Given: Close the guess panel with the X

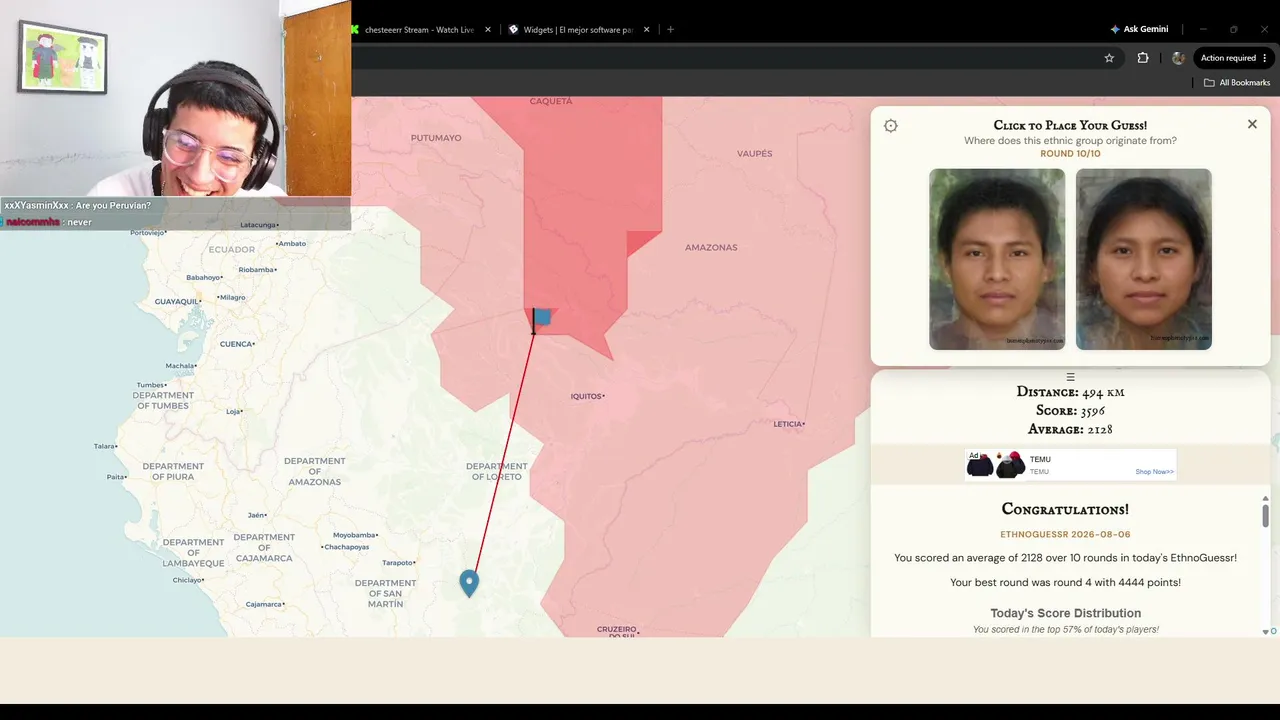Looking at the screenshot, I should coord(1252,124).
